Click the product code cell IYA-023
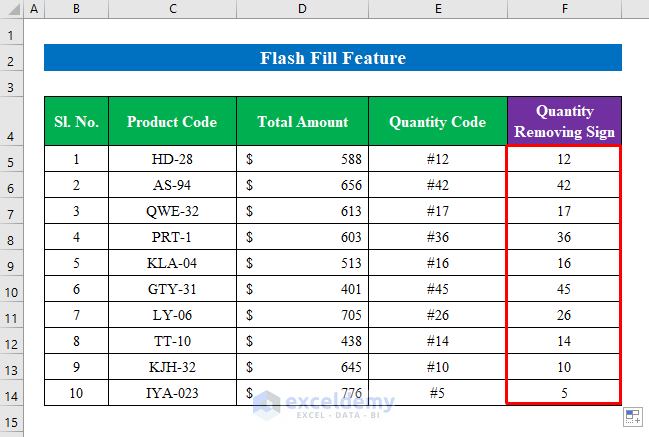This screenshot has height=437, width=649. pyautogui.click(x=172, y=393)
